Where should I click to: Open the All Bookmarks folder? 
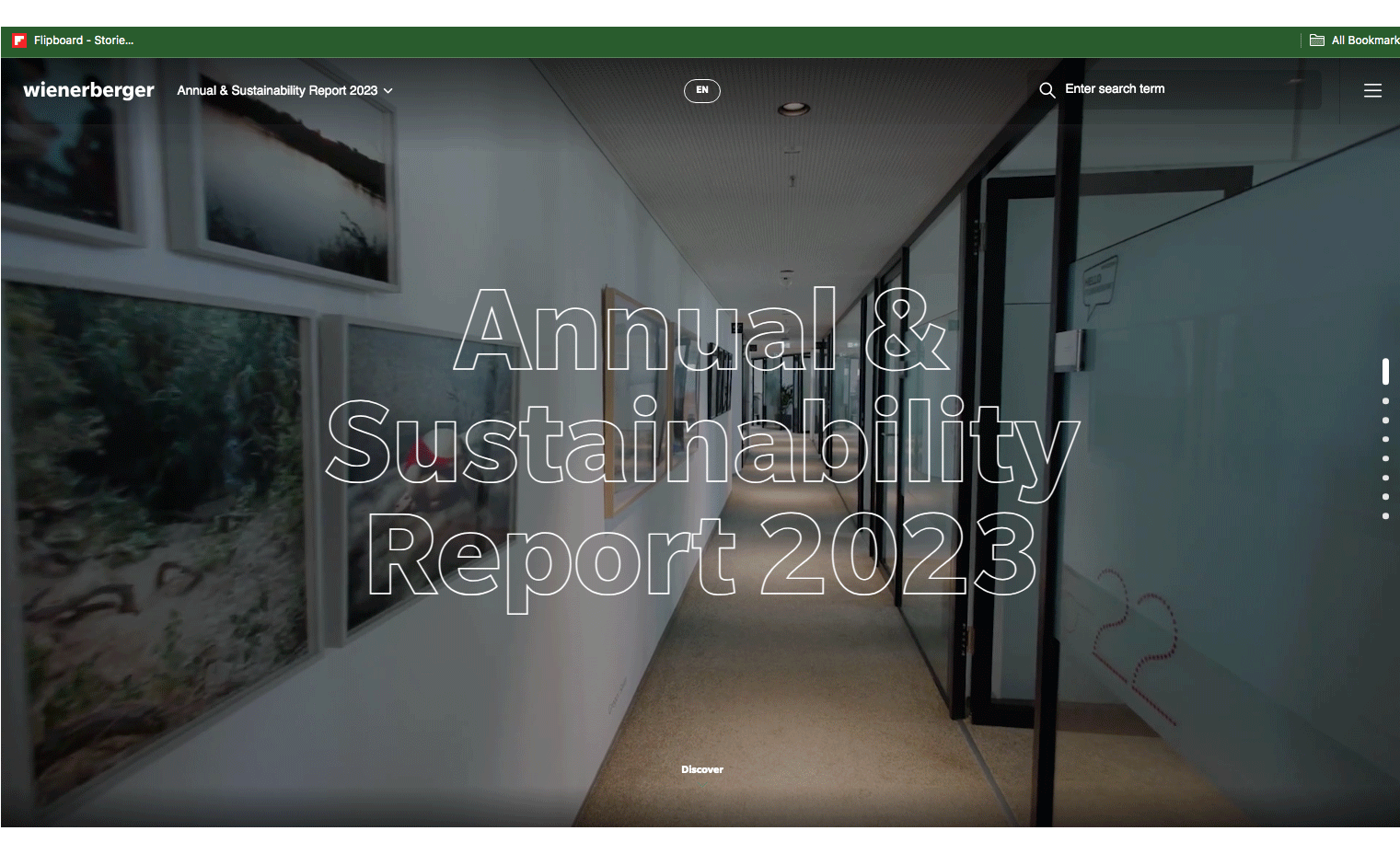coord(1354,40)
